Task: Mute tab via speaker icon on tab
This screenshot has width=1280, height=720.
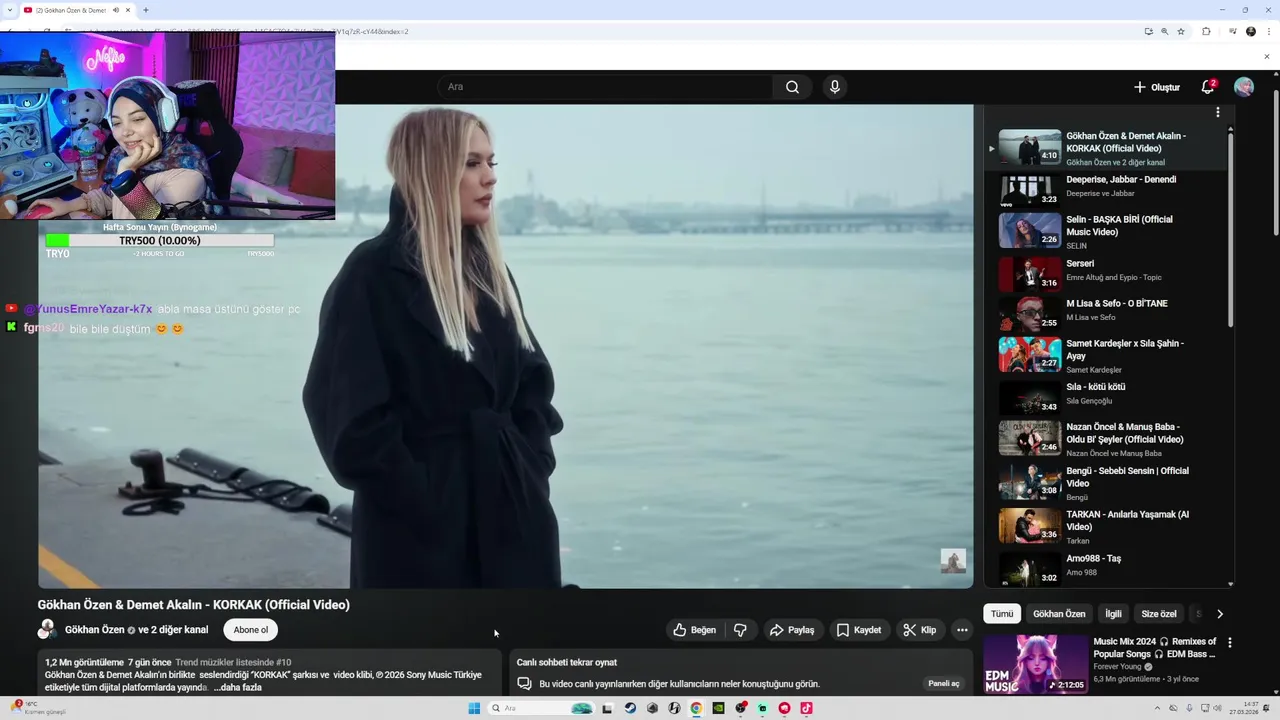Action: [x=115, y=10]
